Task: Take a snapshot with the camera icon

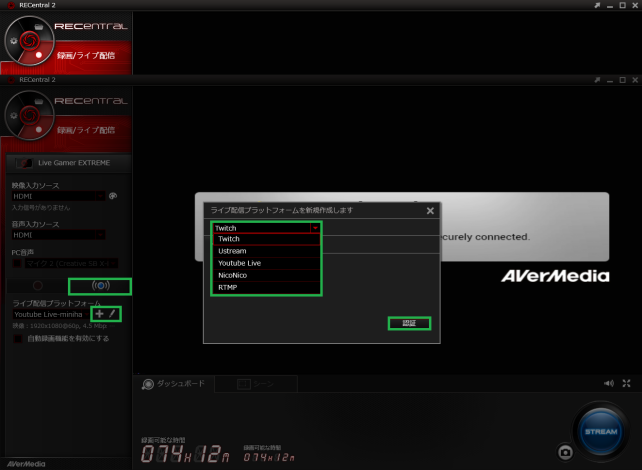Action: pyautogui.click(x=565, y=452)
